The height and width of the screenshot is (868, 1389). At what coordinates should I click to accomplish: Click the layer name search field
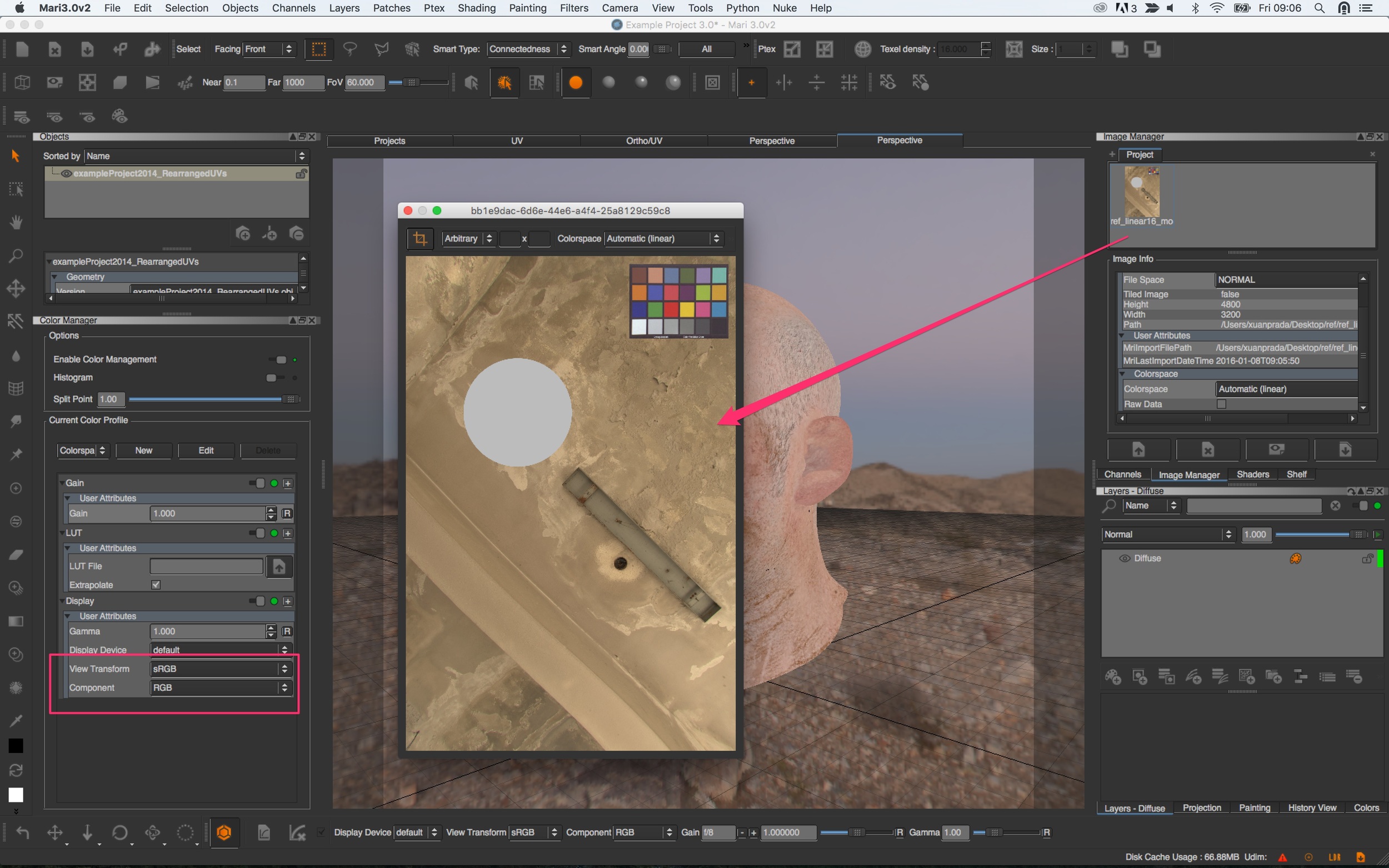coord(1254,506)
